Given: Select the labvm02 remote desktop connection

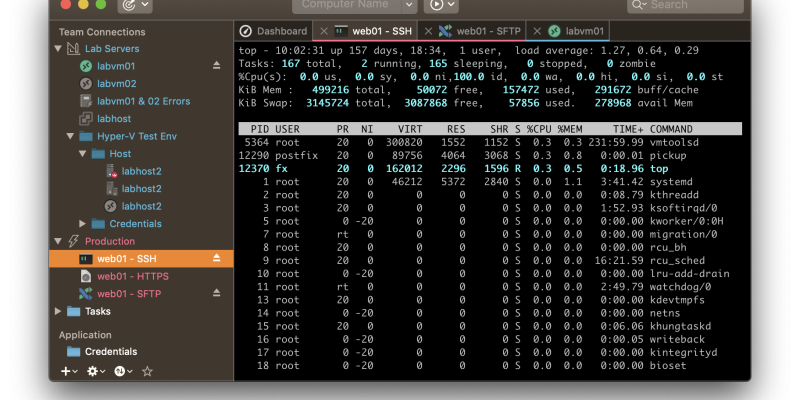Looking at the screenshot, I should point(116,83).
